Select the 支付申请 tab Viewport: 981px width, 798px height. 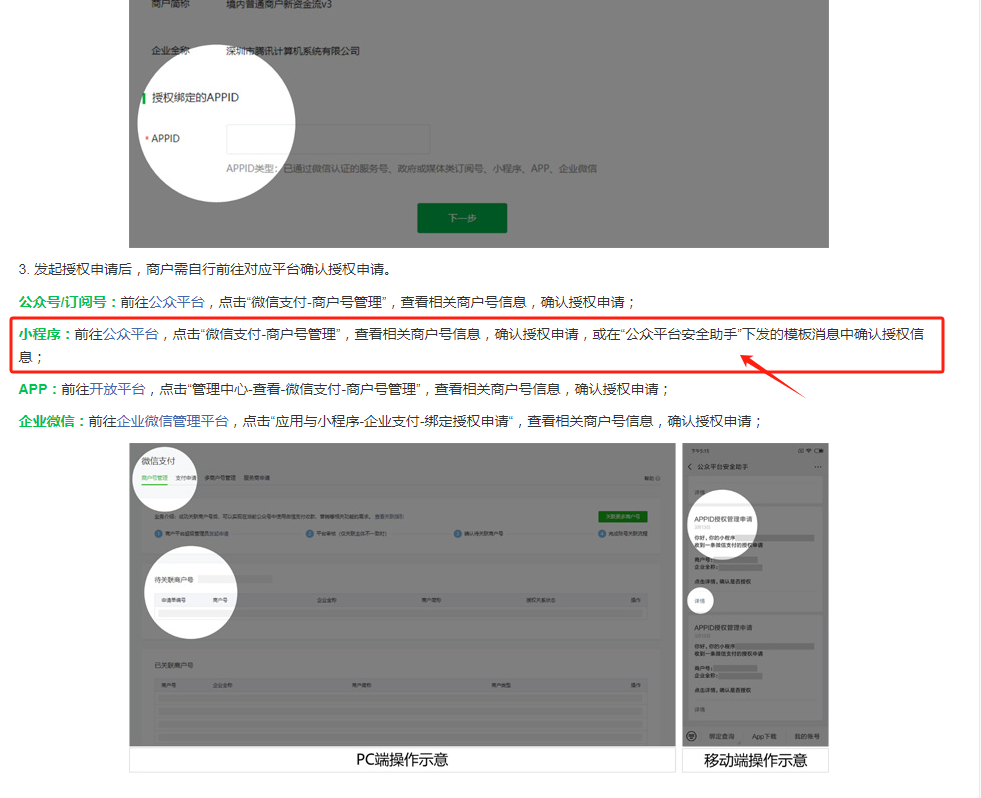[185, 478]
